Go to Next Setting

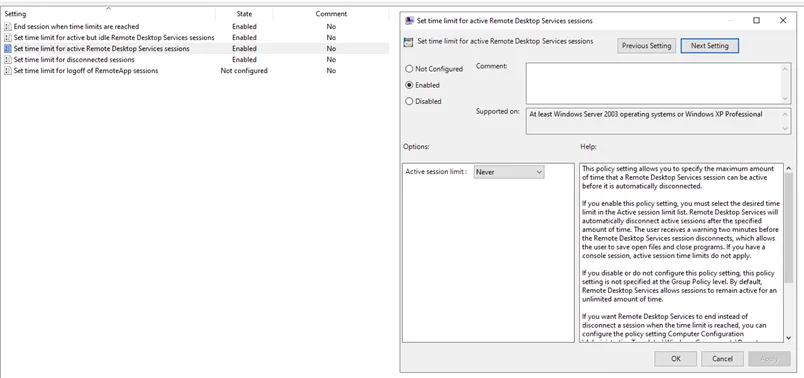point(709,46)
